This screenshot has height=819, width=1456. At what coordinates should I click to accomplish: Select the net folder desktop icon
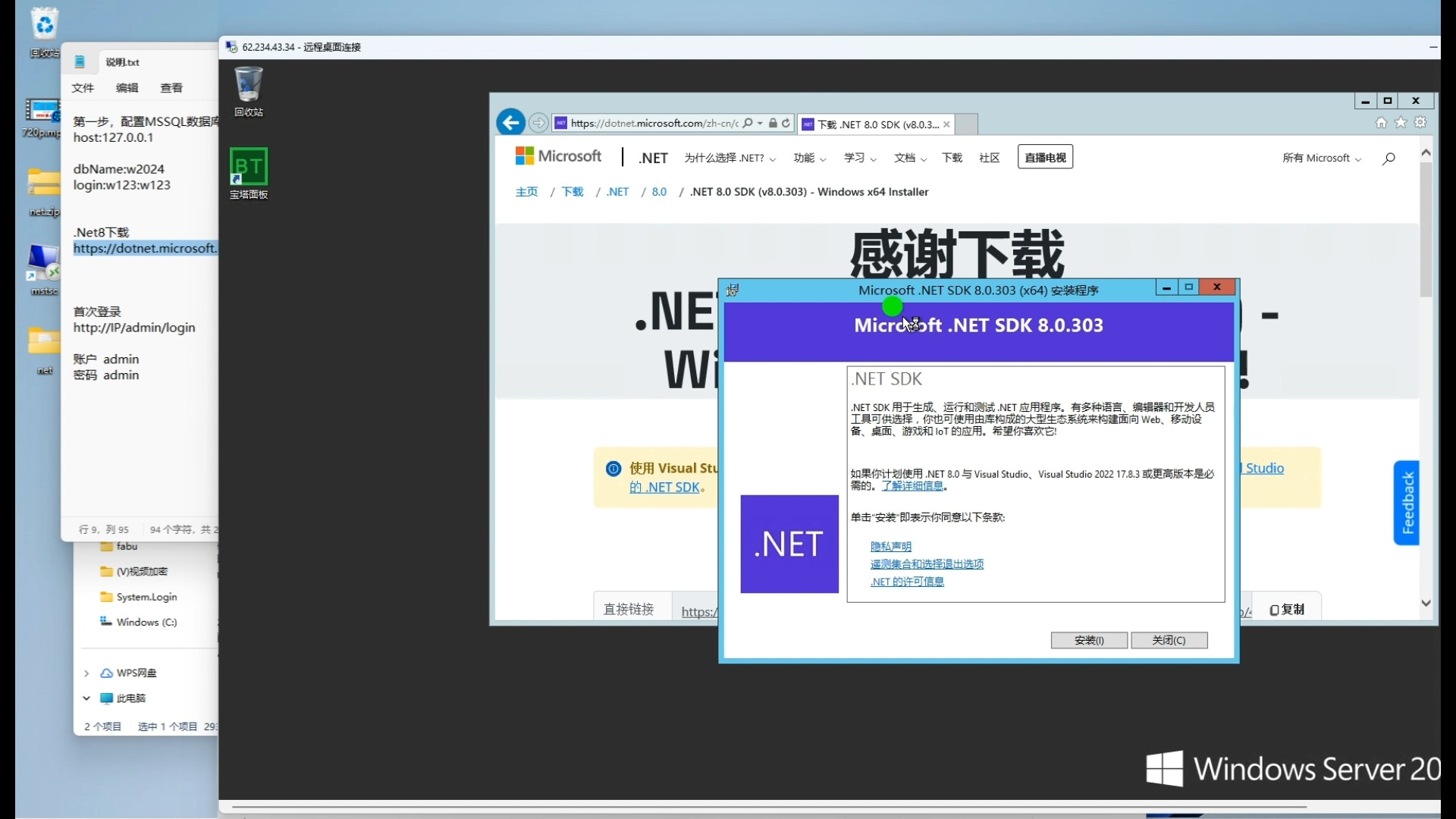click(44, 350)
